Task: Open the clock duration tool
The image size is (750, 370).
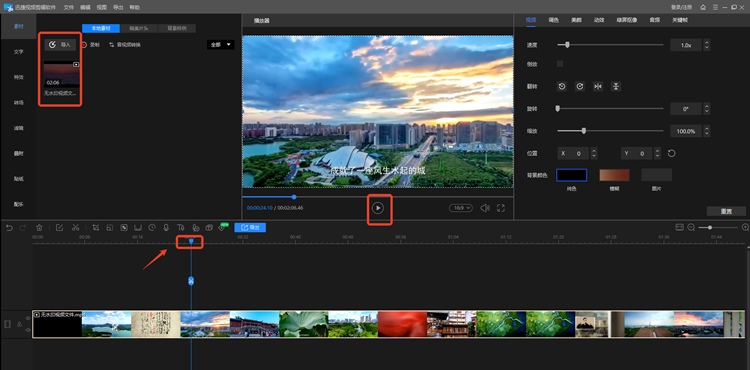Action: [152, 228]
